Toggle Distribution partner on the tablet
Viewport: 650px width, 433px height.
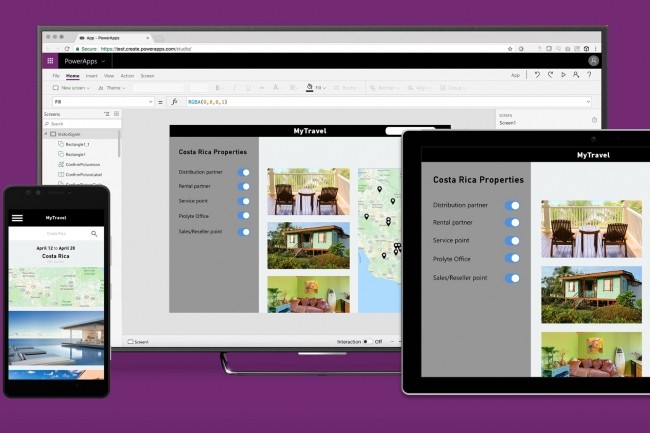click(512, 206)
